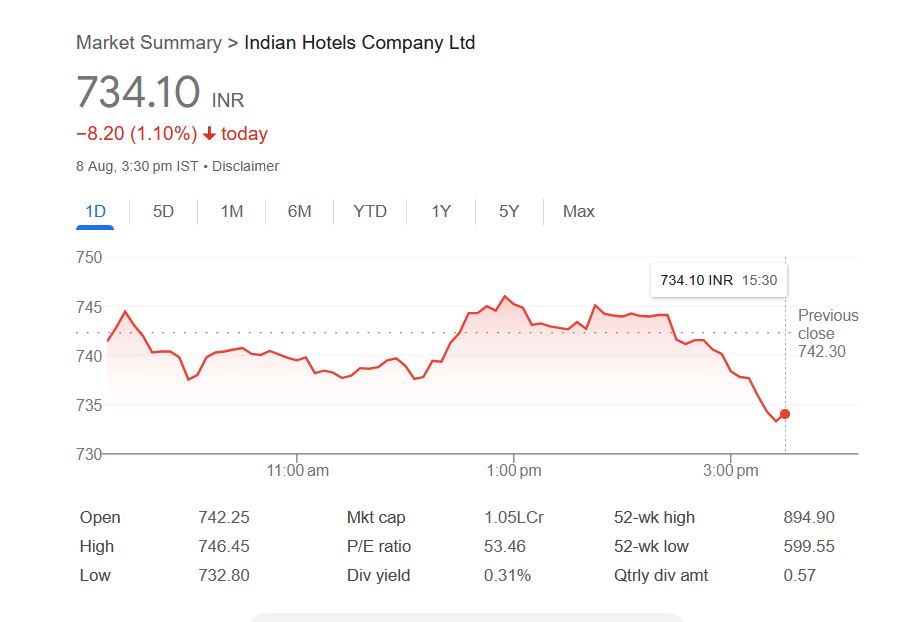Switch chart to 6M range
Viewport: 921px width, 622px height.
pyautogui.click(x=299, y=211)
